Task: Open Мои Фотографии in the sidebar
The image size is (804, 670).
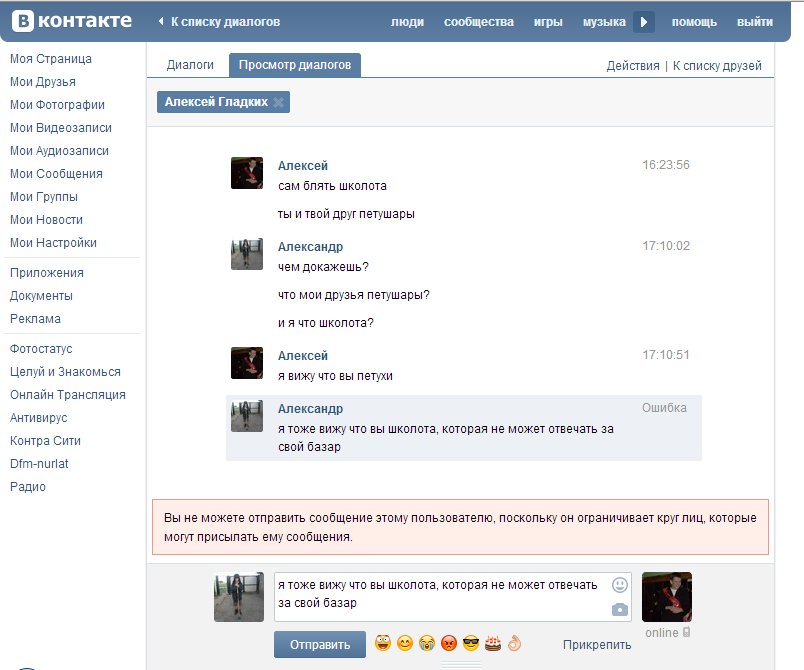Action: (57, 105)
